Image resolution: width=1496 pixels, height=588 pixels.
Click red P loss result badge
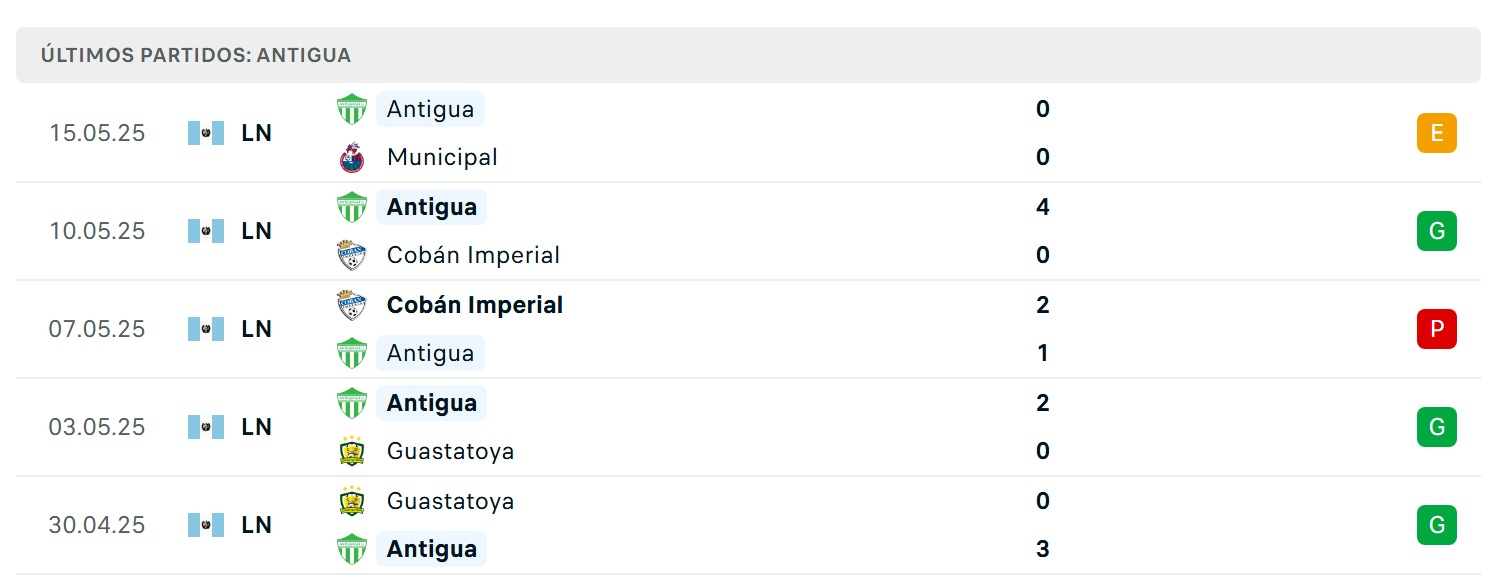click(x=1437, y=329)
